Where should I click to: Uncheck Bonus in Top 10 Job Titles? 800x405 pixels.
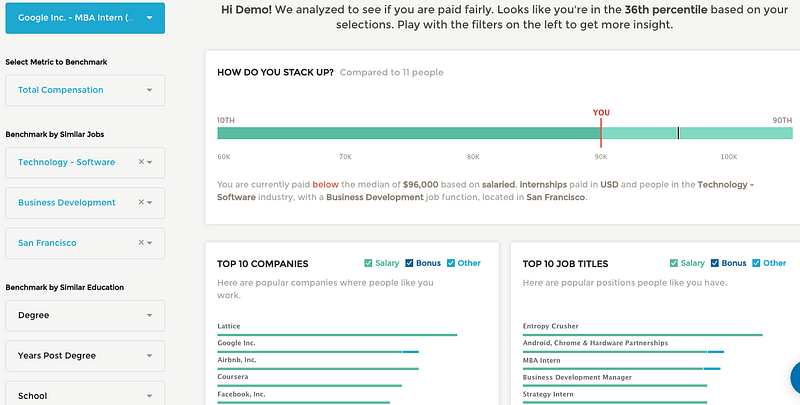715,264
